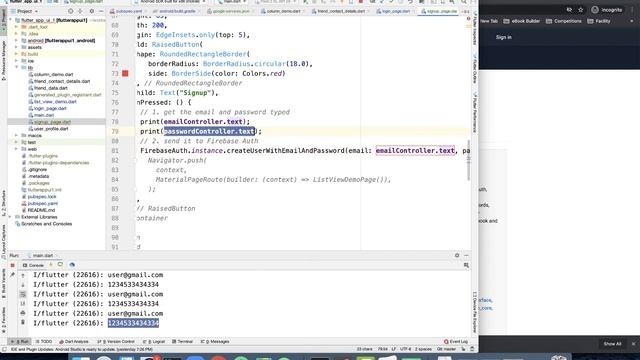The height and width of the screenshot is (360, 640).
Task: Collapse the lib folder in tree
Action: tap(17, 67)
